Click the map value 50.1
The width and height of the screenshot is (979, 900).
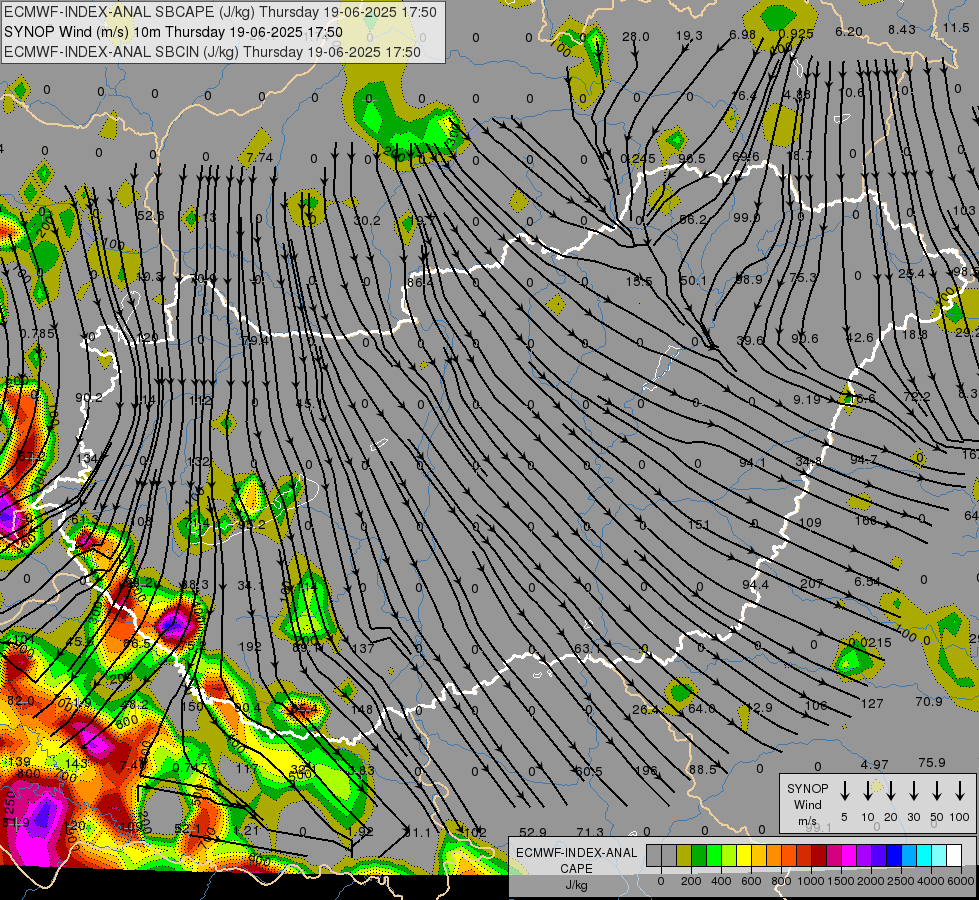point(693,280)
